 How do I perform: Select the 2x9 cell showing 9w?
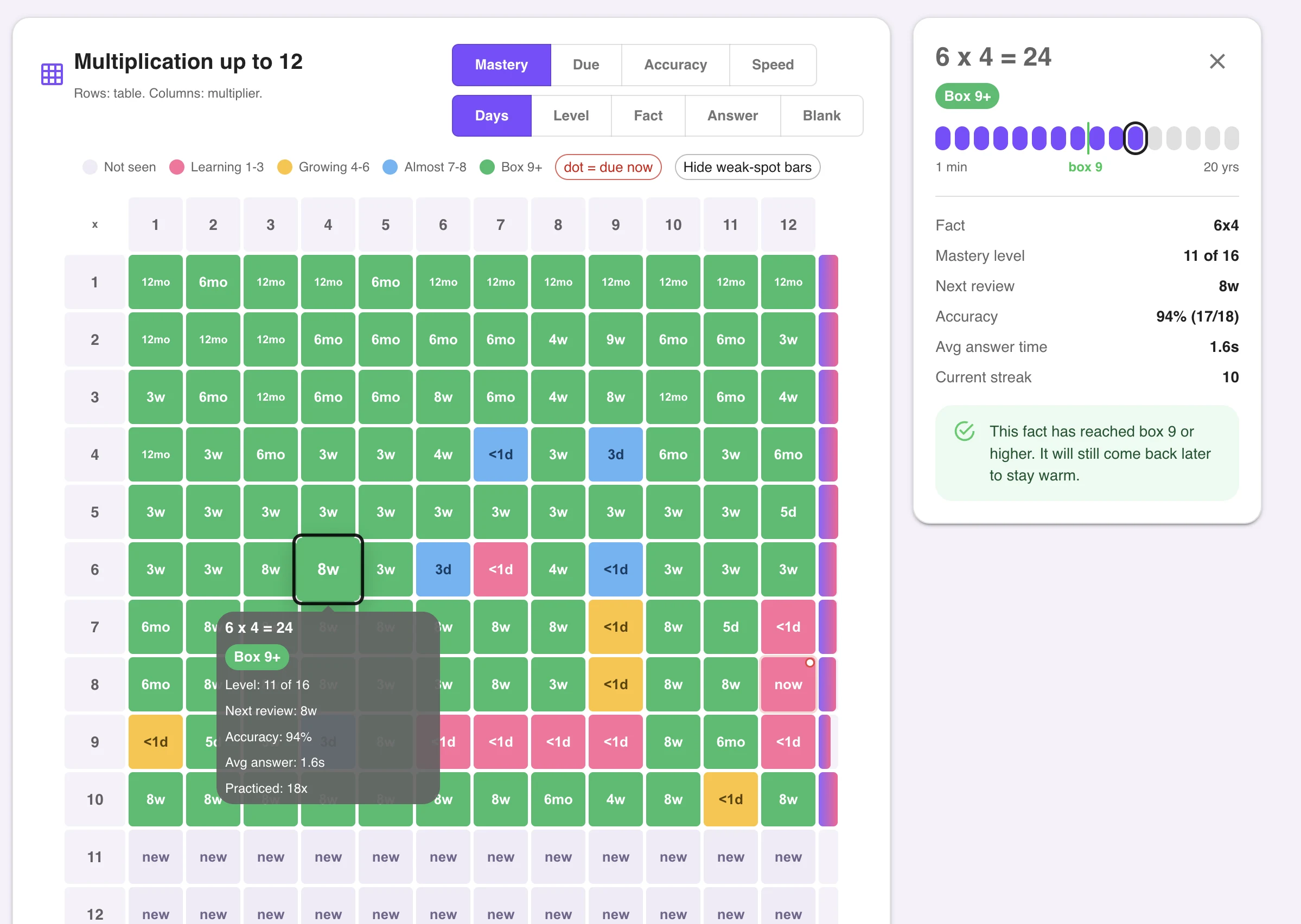click(615, 339)
